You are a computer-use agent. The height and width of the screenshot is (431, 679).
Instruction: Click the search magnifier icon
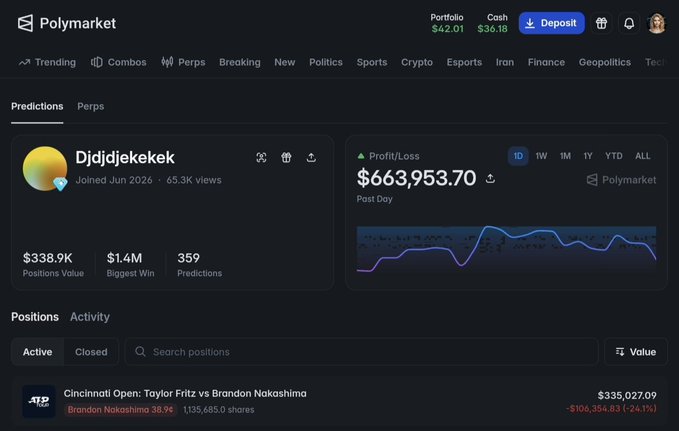[140, 351]
